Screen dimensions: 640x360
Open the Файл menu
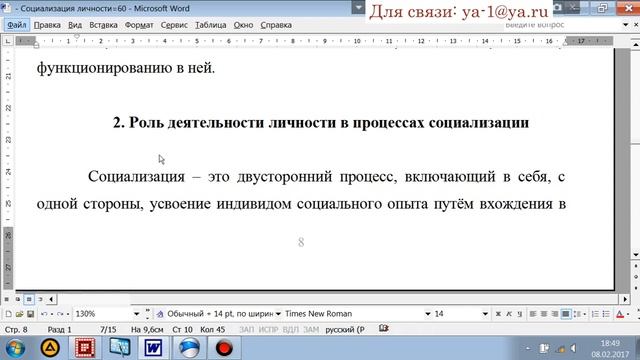[x=17, y=25]
